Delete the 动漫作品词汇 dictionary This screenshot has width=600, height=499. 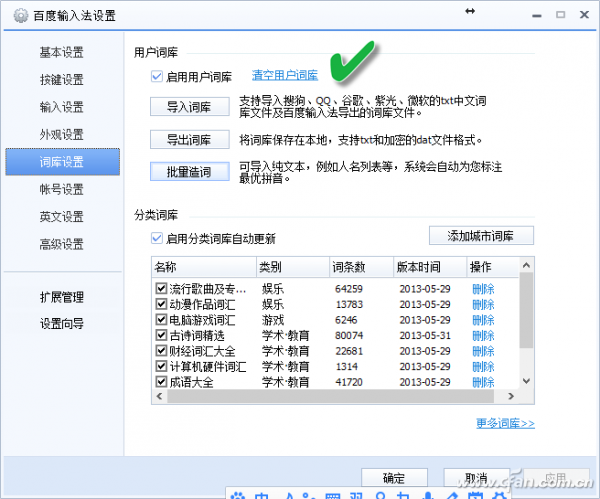[483, 305]
